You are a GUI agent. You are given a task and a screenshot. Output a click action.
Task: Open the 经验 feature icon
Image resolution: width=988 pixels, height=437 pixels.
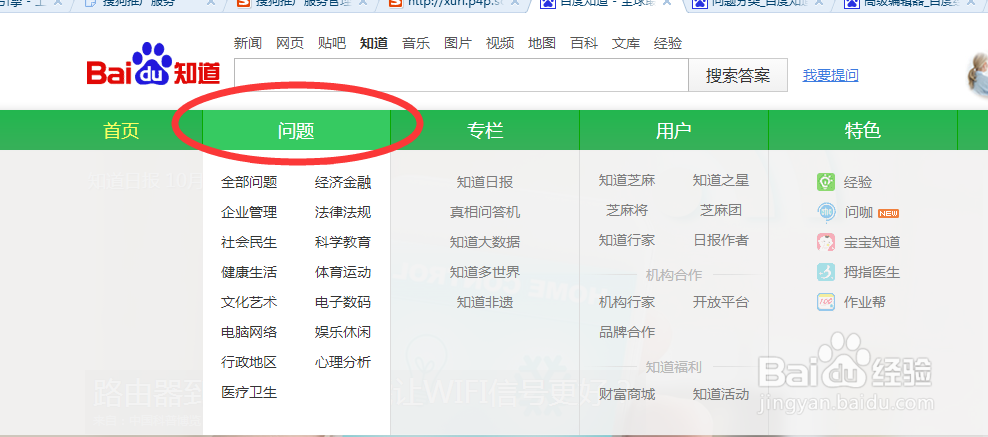click(825, 182)
